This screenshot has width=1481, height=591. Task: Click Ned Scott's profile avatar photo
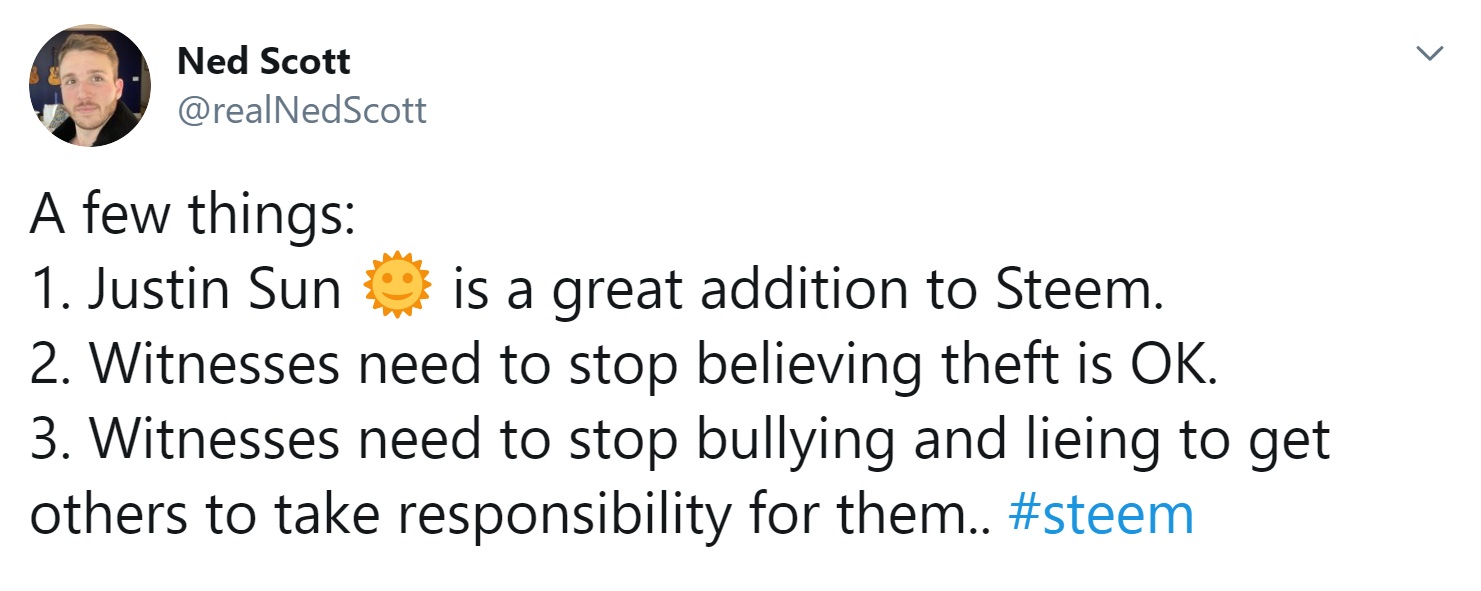click(x=89, y=86)
